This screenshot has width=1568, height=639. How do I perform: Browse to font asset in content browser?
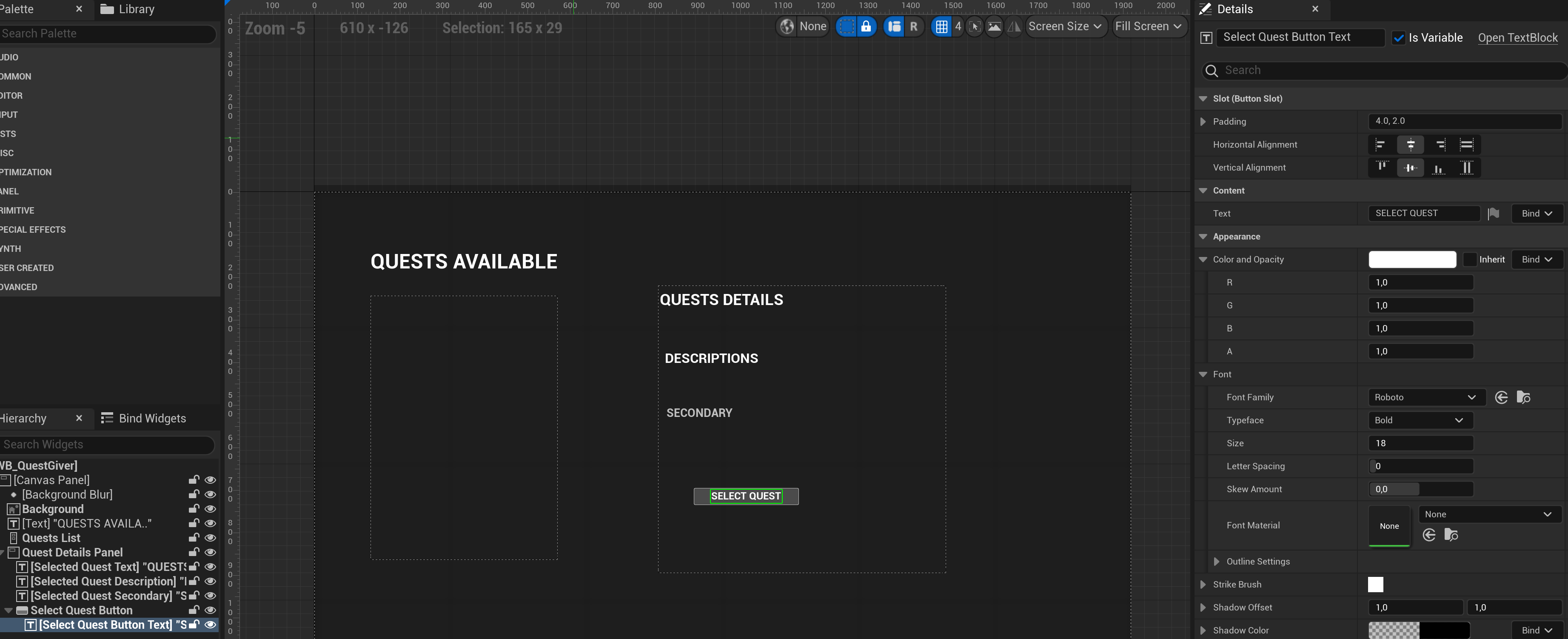pyautogui.click(x=1523, y=397)
